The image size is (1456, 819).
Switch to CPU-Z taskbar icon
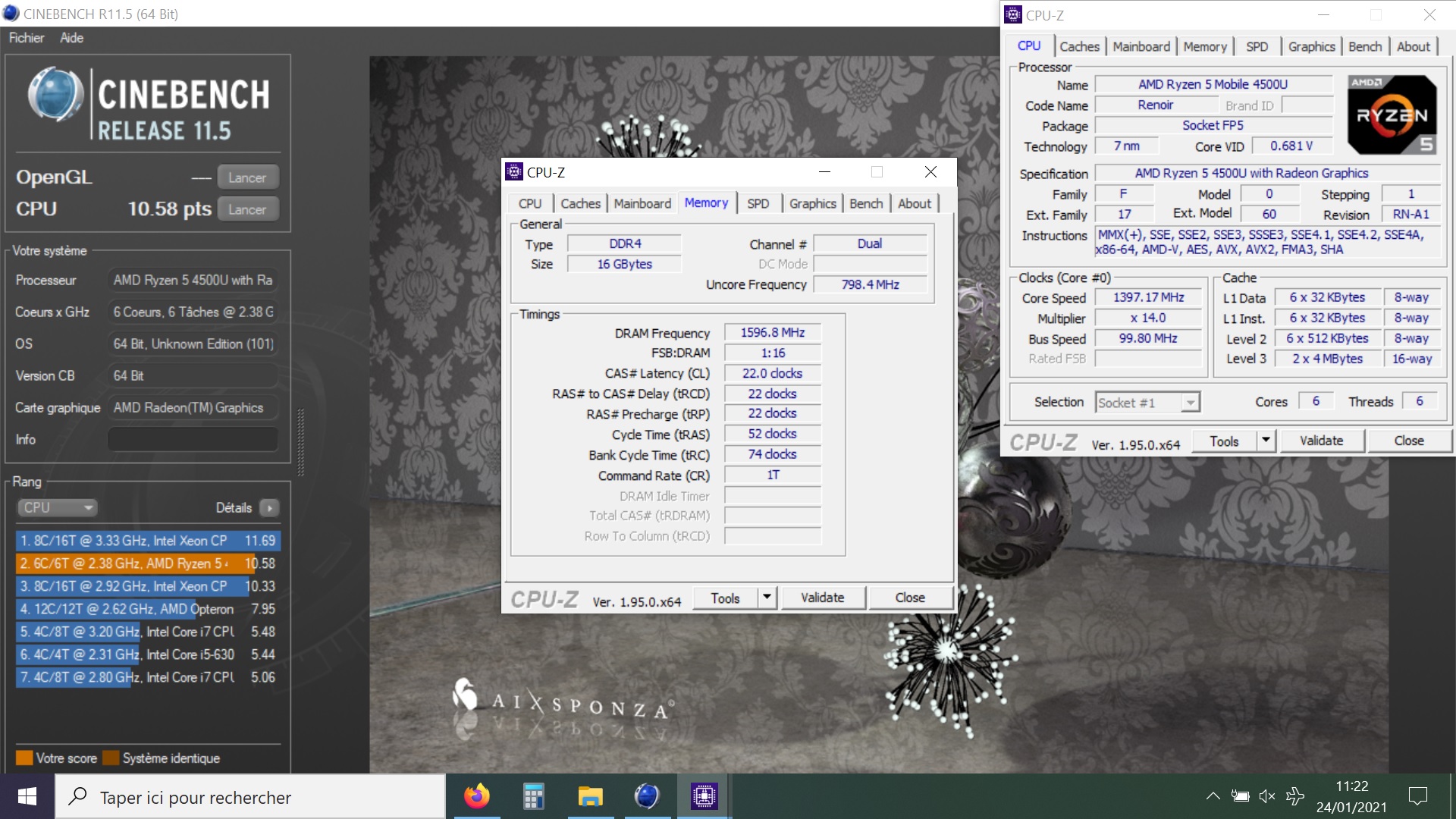(x=704, y=796)
